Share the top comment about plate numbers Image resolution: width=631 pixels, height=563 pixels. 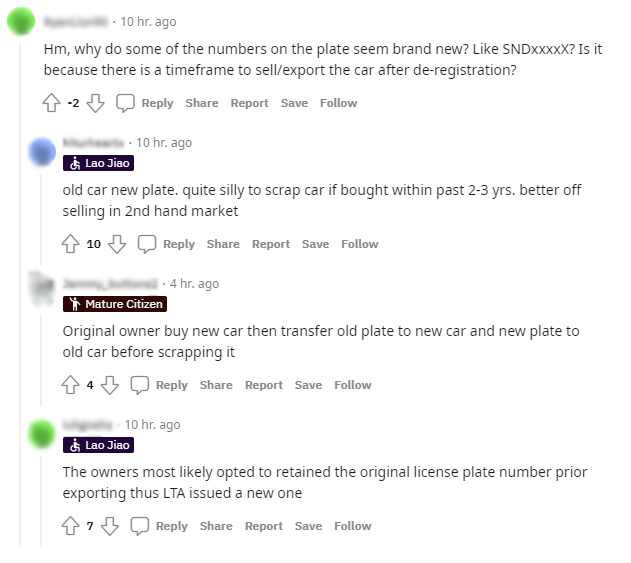pyautogui.click(x=201, y=103)
